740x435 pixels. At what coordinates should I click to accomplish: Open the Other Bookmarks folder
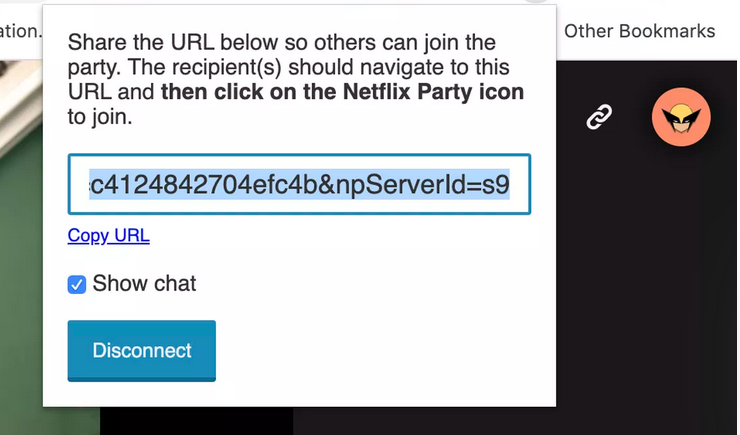click(x=639, y=31)
